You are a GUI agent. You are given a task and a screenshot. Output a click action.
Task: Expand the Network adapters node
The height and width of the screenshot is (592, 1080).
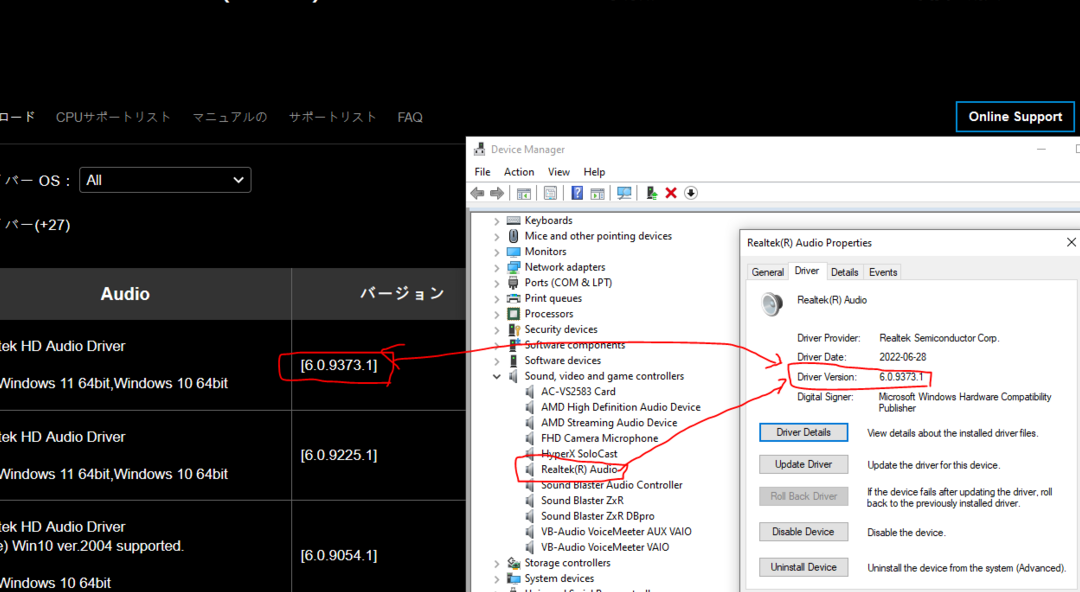click(497, 267)
